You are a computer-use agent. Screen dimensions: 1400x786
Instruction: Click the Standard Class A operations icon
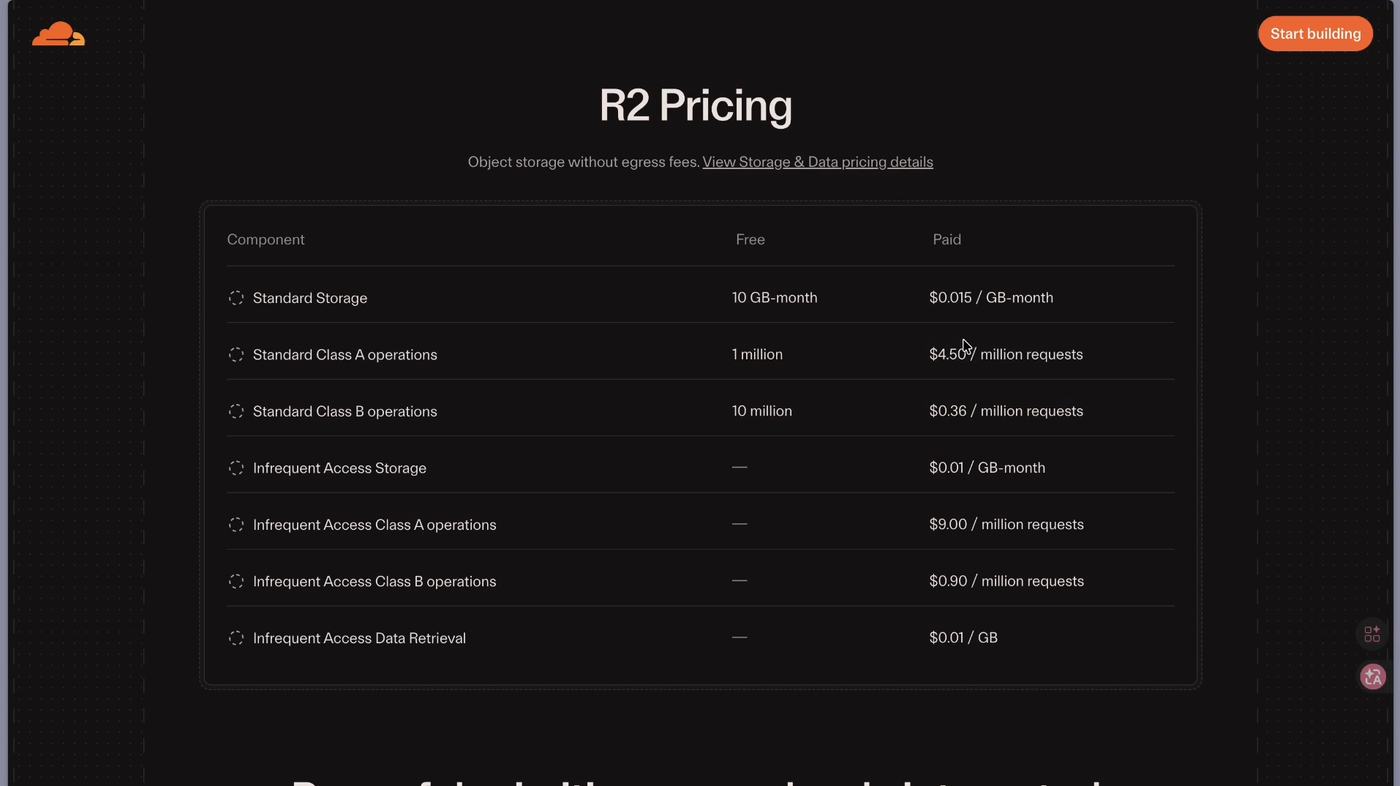tap(236, 355)
